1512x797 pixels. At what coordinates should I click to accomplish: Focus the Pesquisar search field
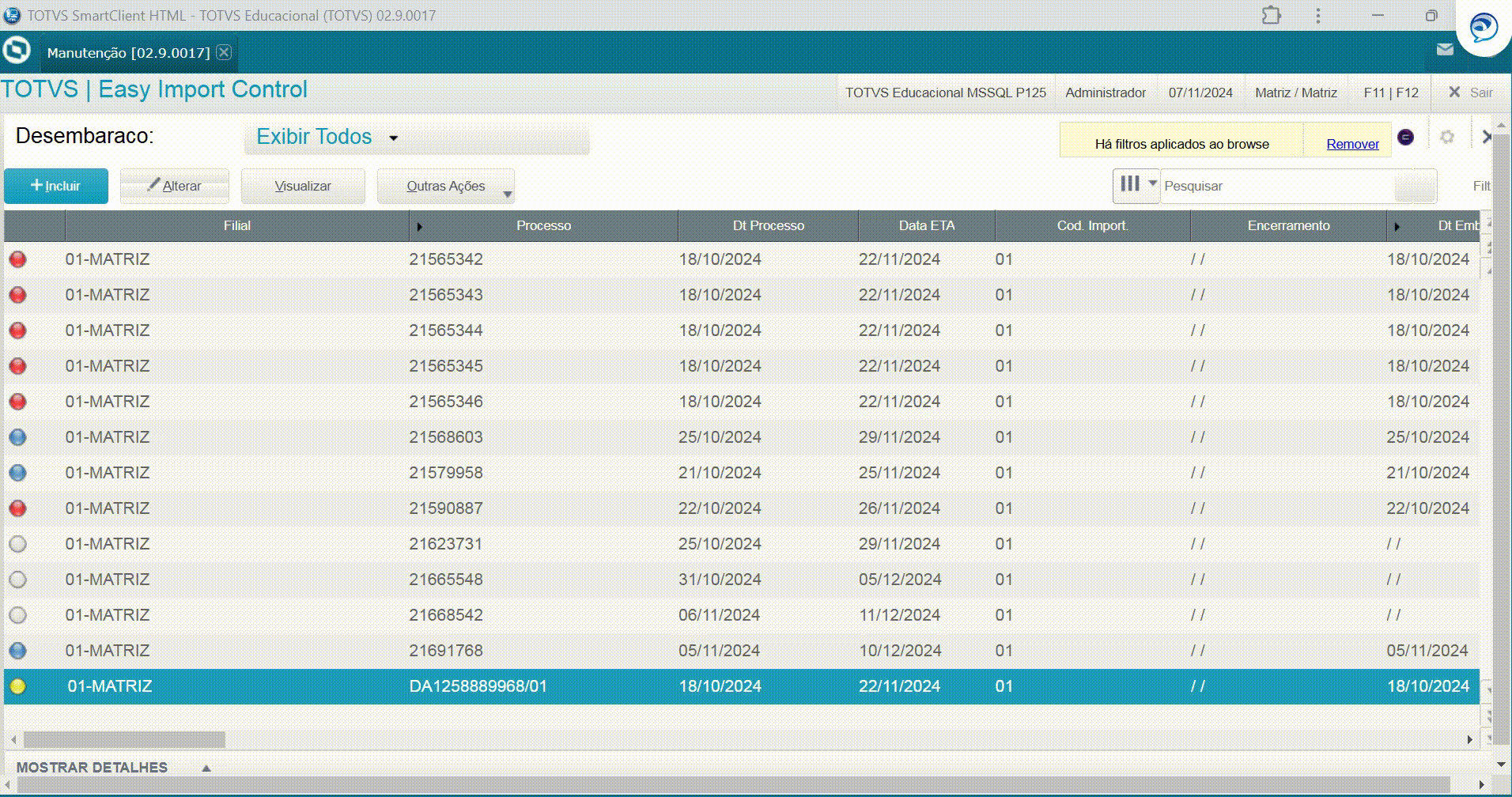1277,186
